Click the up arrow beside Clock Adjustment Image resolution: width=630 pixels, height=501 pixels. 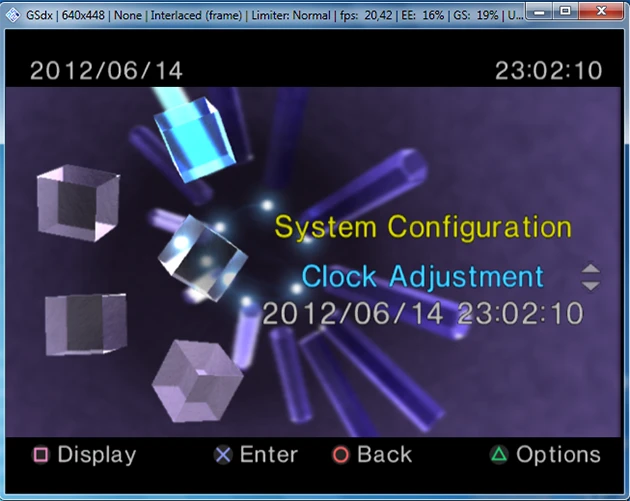[590, 268]
